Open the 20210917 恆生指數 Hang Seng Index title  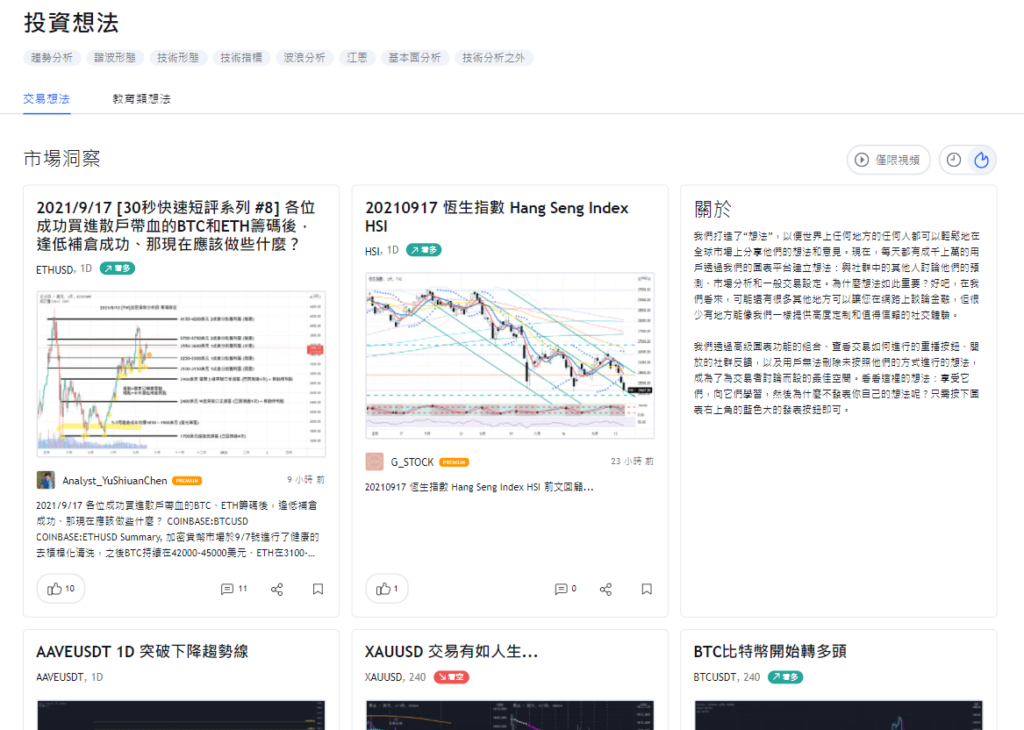tap(497, 217)
